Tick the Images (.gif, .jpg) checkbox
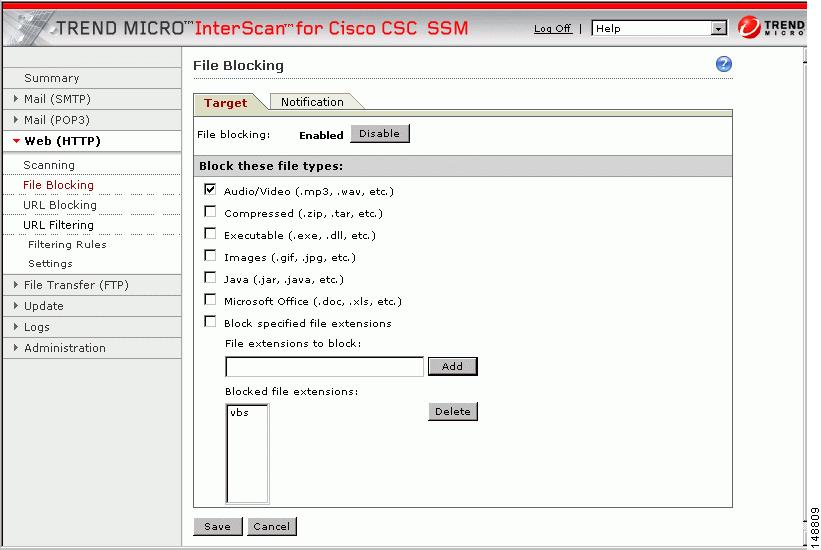 coord(210,256)
